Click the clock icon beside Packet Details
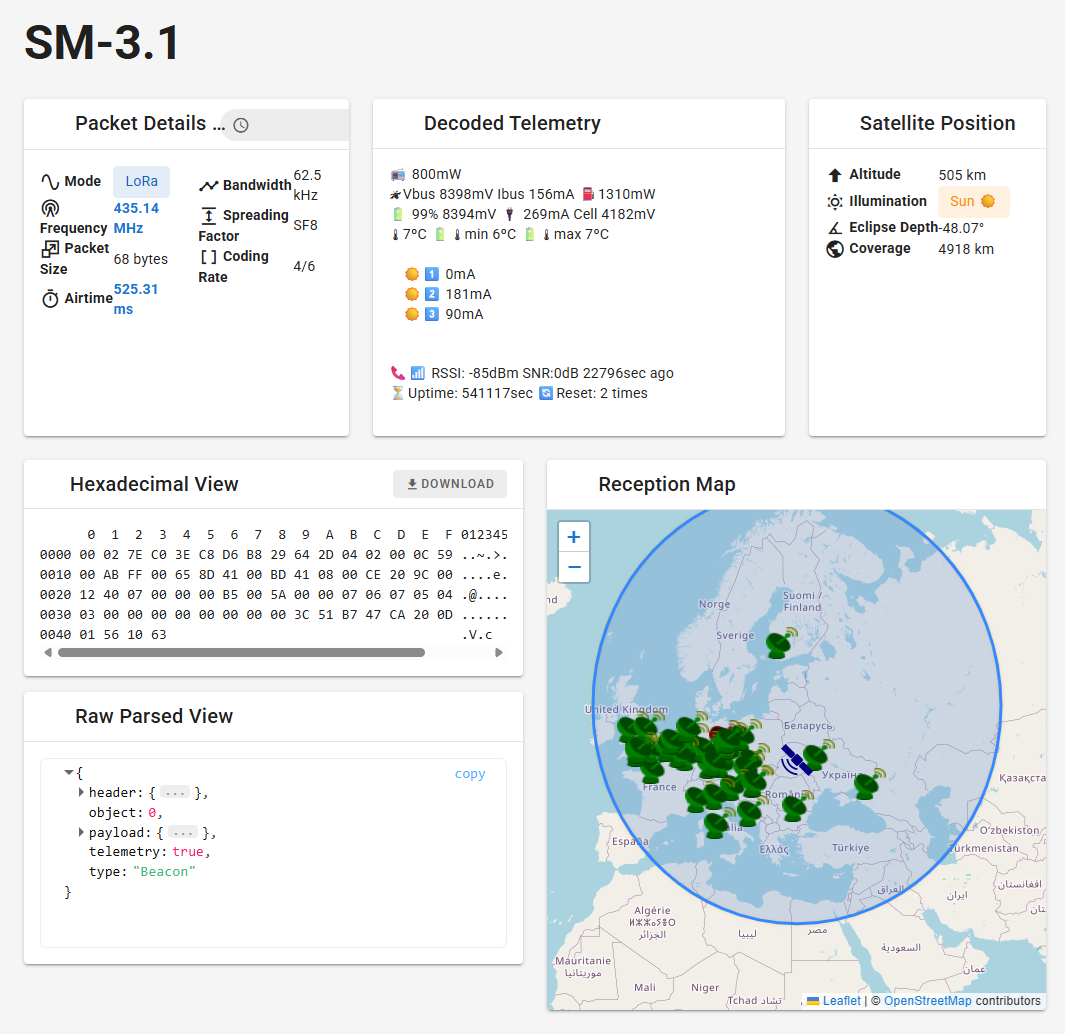The image size is (1065, 1034). (x=240, y=125)
